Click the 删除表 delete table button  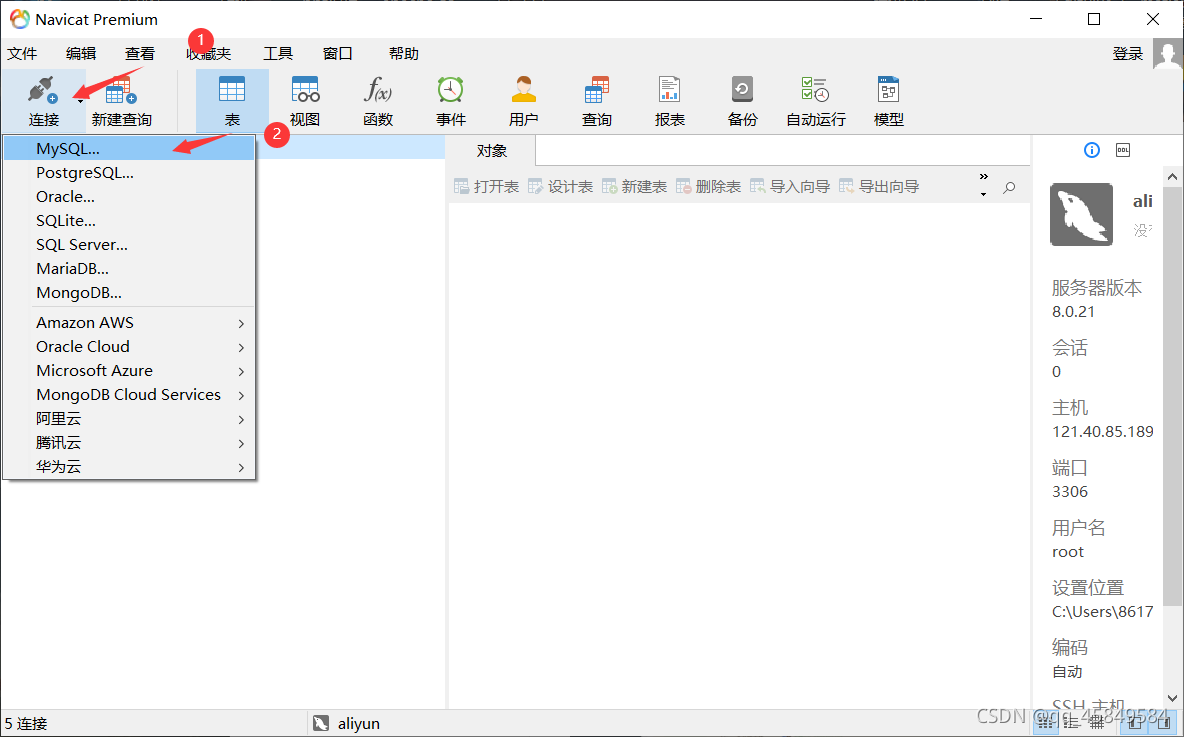pyautogui.click(x=708, y=187)
